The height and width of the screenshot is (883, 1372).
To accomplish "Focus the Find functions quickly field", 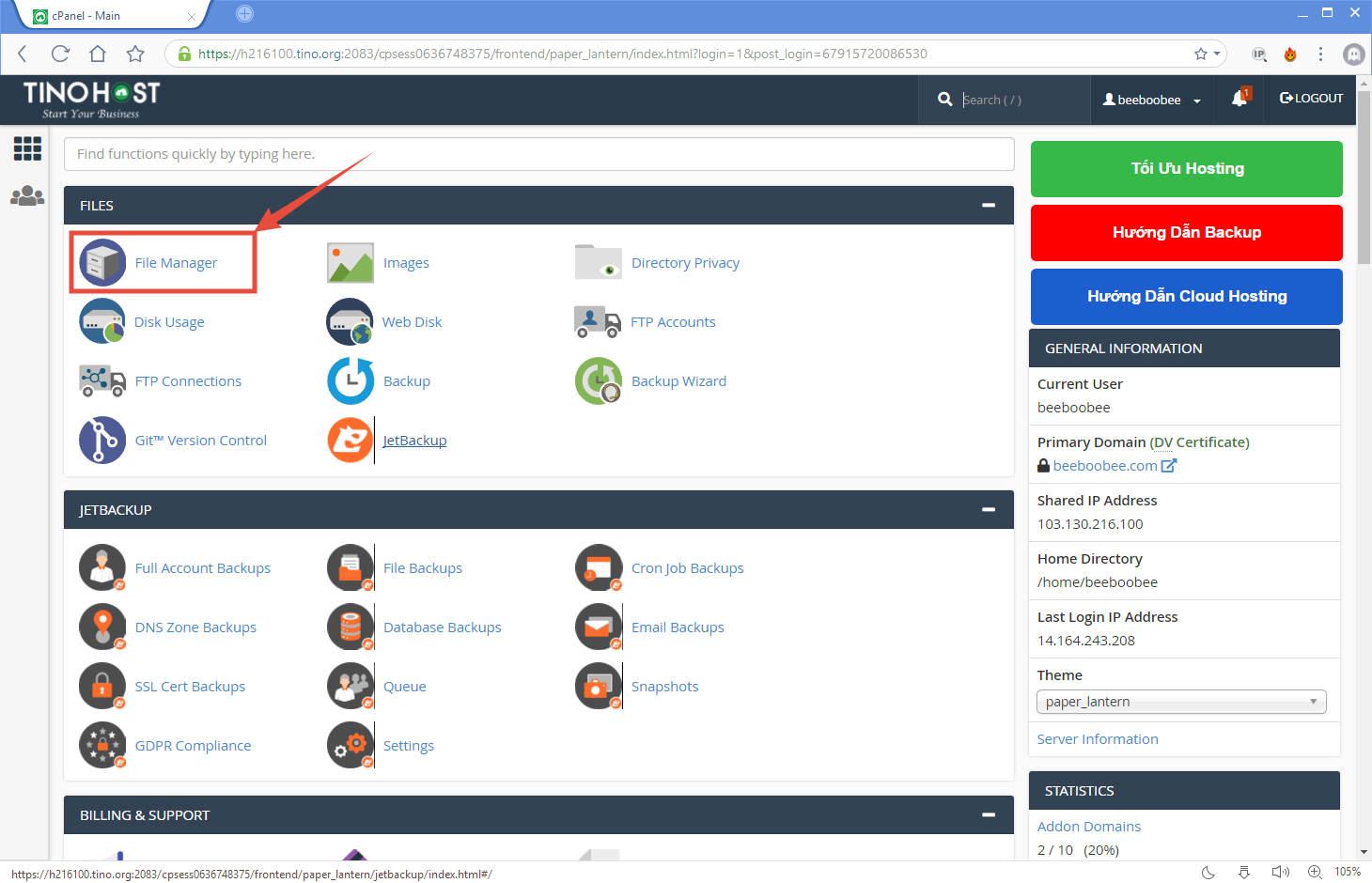I will 538,154.
